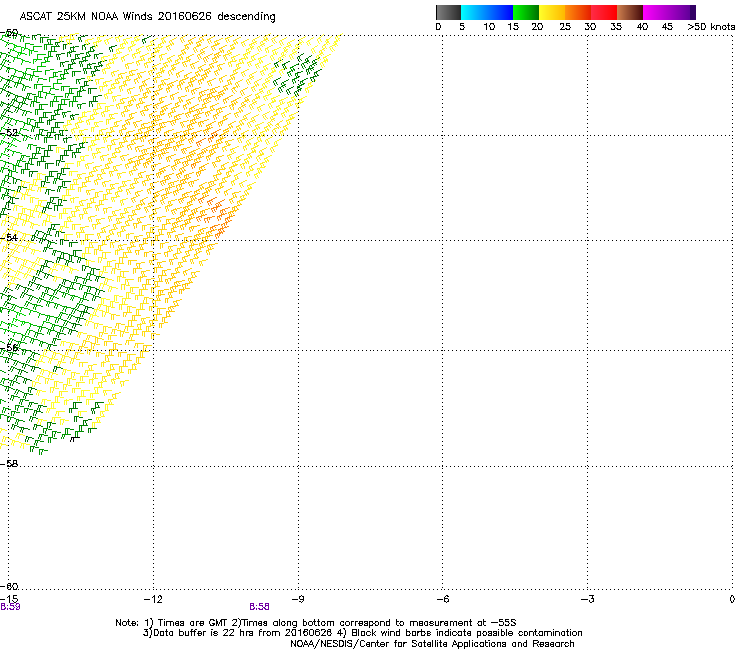Screen dimensions: 740x650
Task: Click the cyan-to-blue 5–15 knot color bar segment
Action: click(x=487, y=12)
